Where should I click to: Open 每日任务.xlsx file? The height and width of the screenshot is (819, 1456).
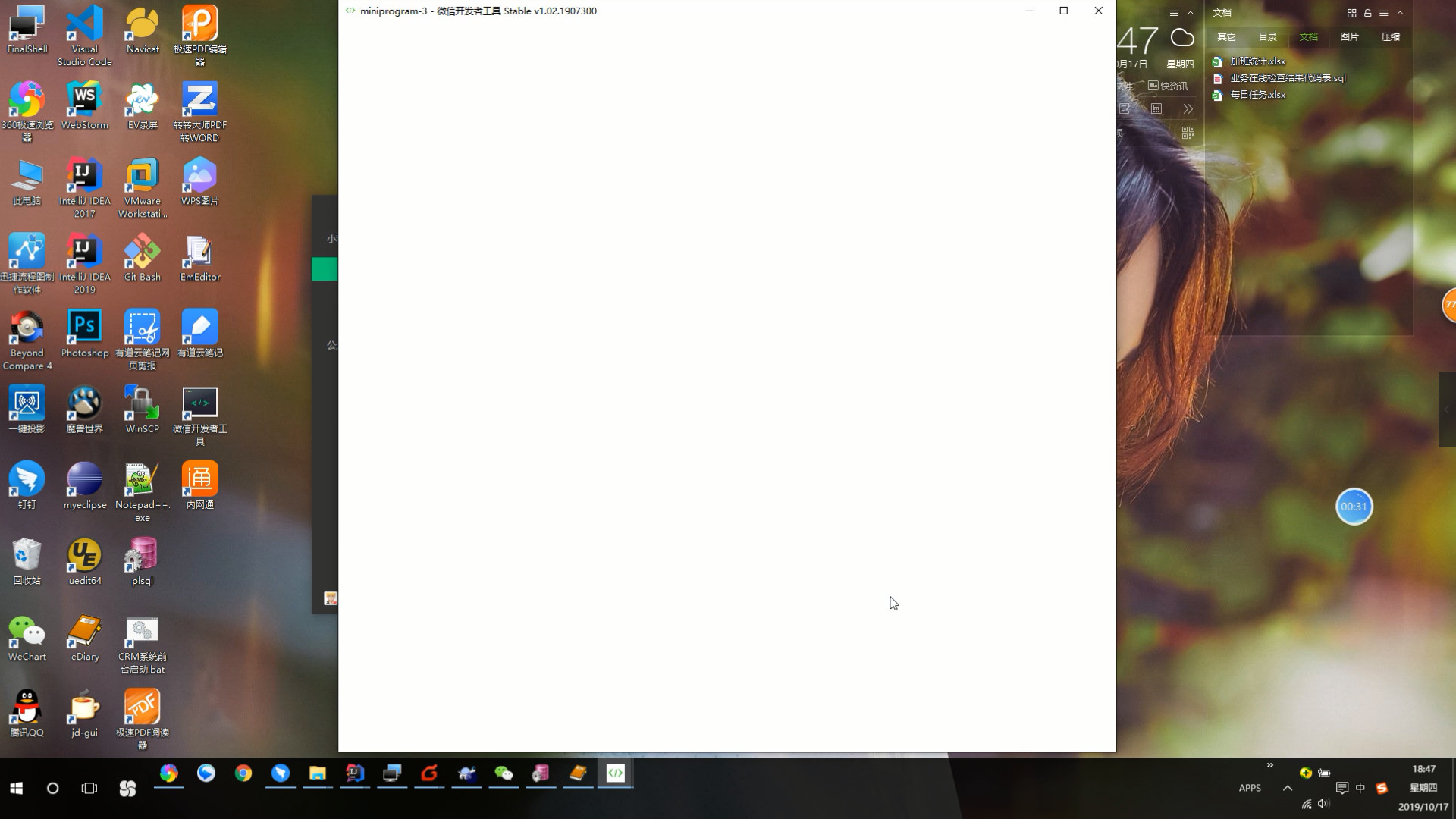point(1257,95)
